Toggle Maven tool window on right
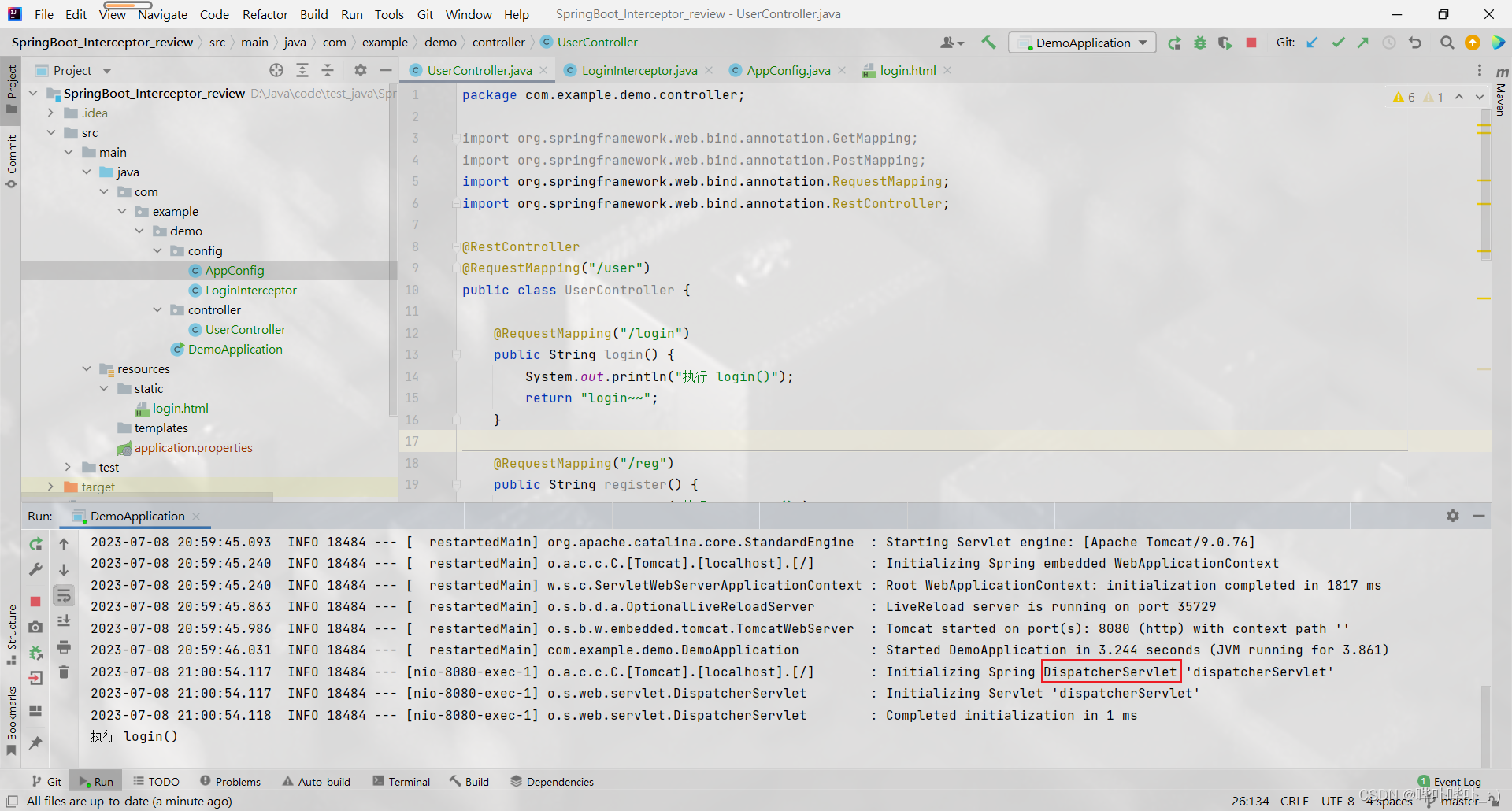1512x811 pixels. 1501,92
